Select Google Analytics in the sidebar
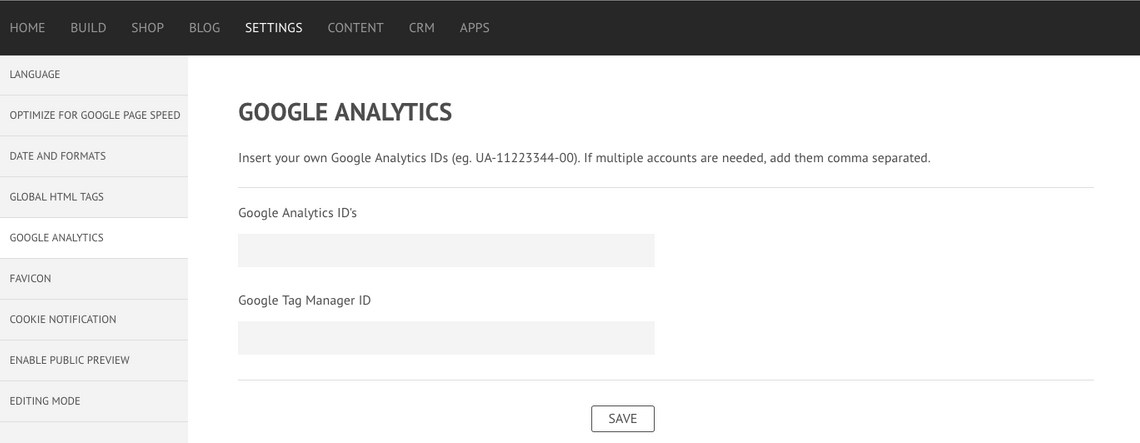Image resolution: width=1140 pixels, height=443 pixels. [94, 238]
